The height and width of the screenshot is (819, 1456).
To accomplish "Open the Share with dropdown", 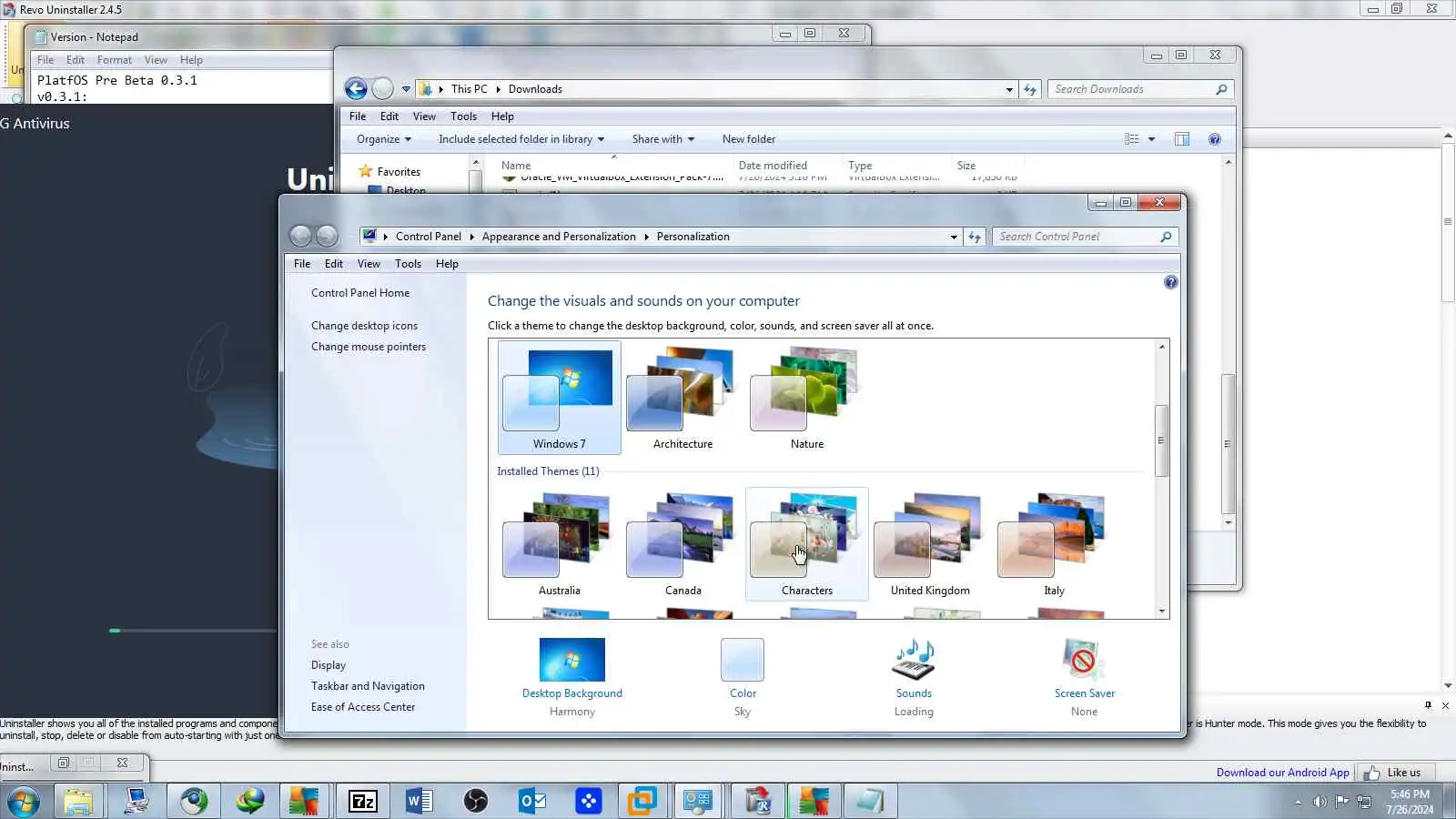I will pos(663,139).
